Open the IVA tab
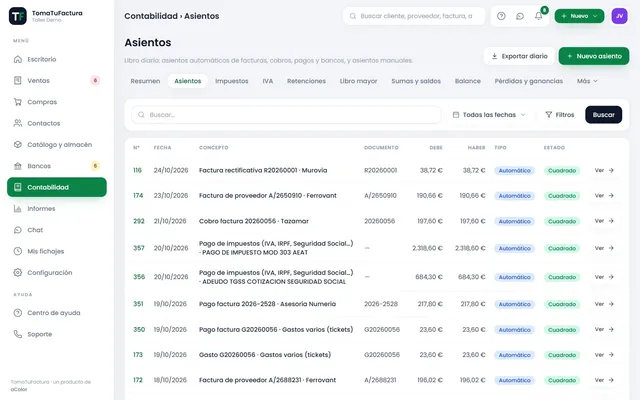640x400 pixels. coord(268,81)
